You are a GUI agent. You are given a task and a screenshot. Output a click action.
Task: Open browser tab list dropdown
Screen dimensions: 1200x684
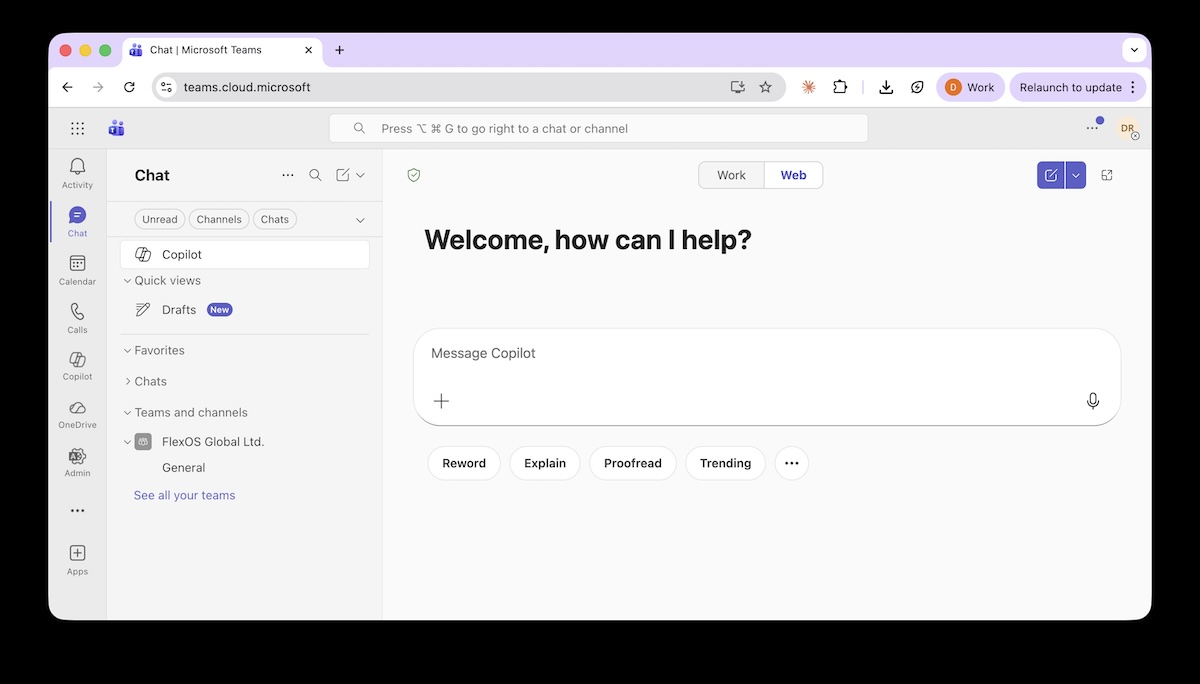click(x=1133, y=50)
